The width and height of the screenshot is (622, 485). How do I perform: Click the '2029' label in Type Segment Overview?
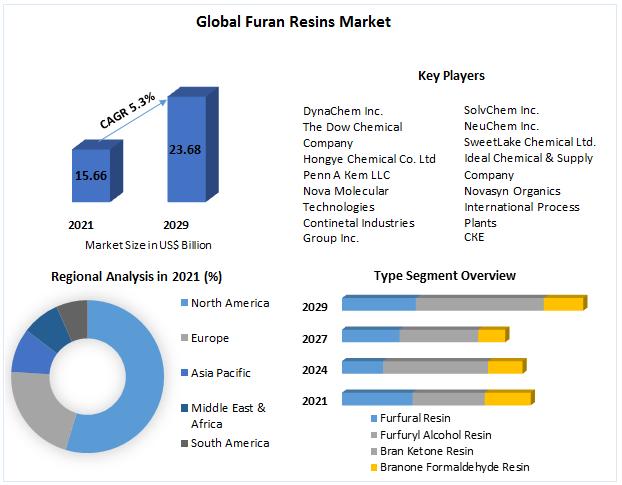(x=315, y=307)
